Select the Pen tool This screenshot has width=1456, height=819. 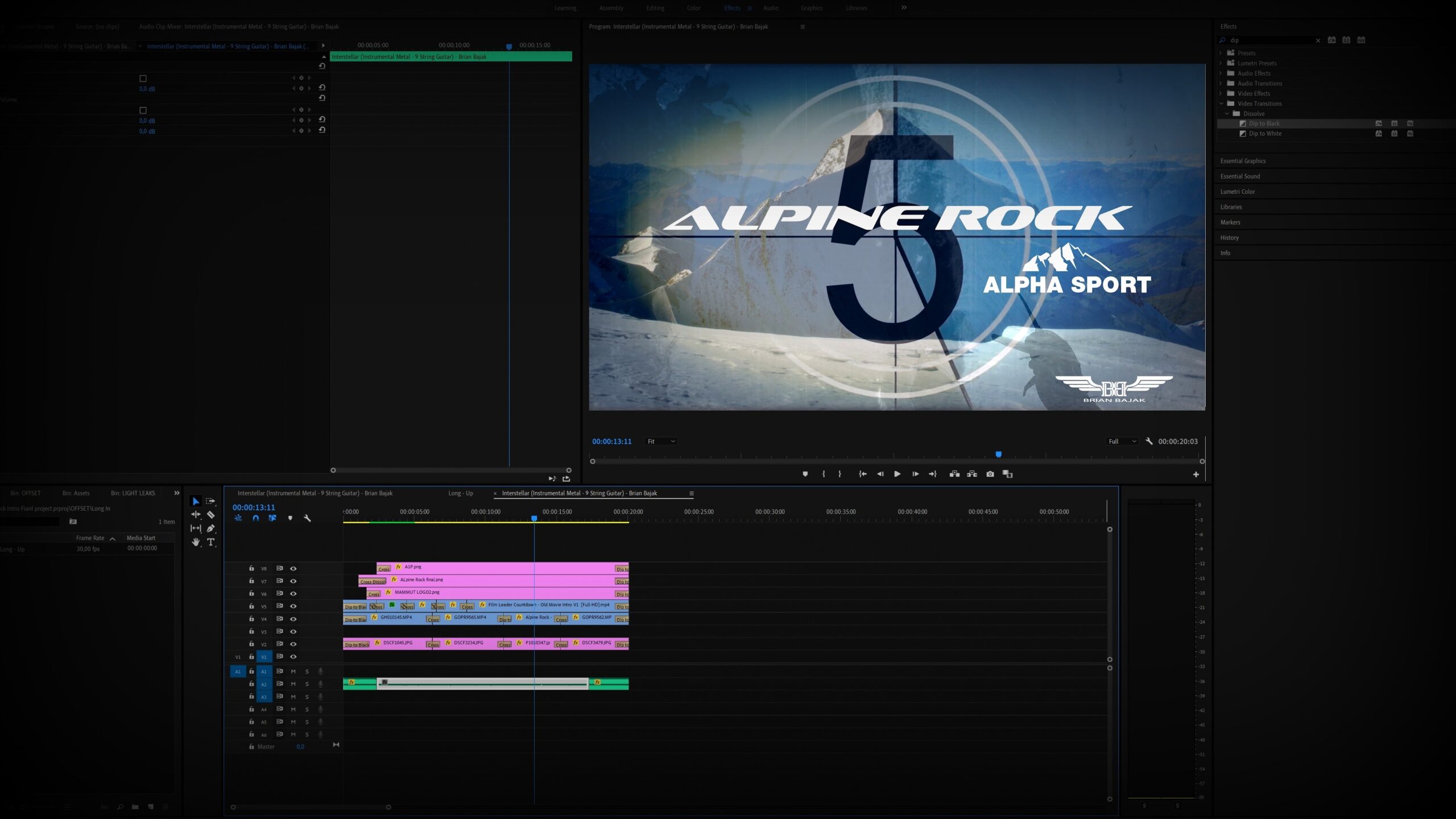pyautogui.click(x=210, y=528)
